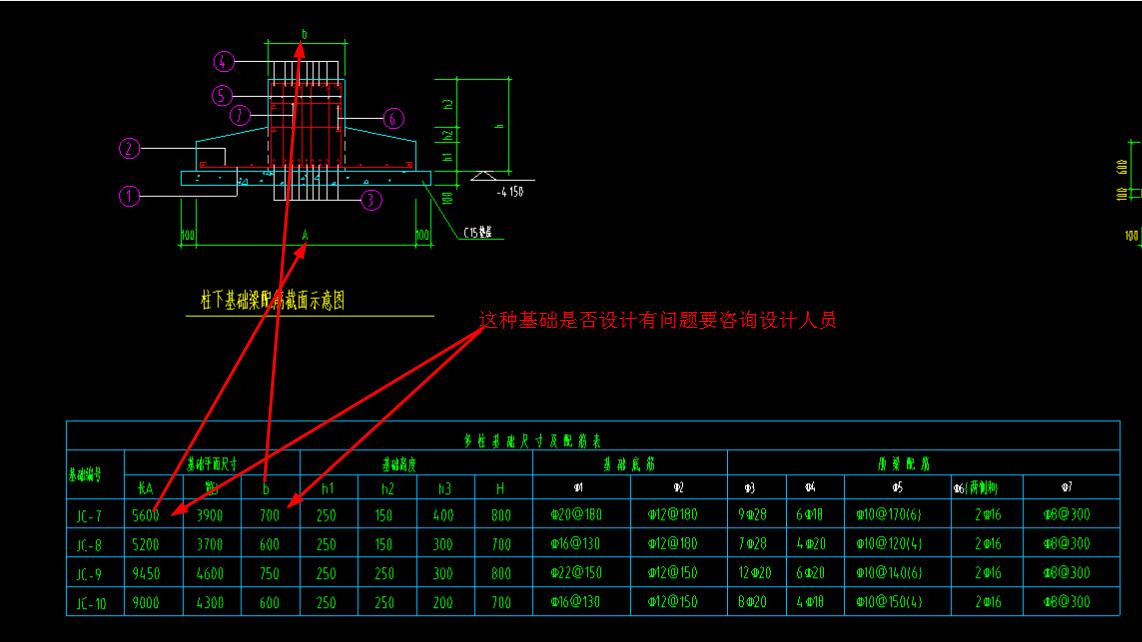Click the 3900 width value in row JC-7

point(210,515)
